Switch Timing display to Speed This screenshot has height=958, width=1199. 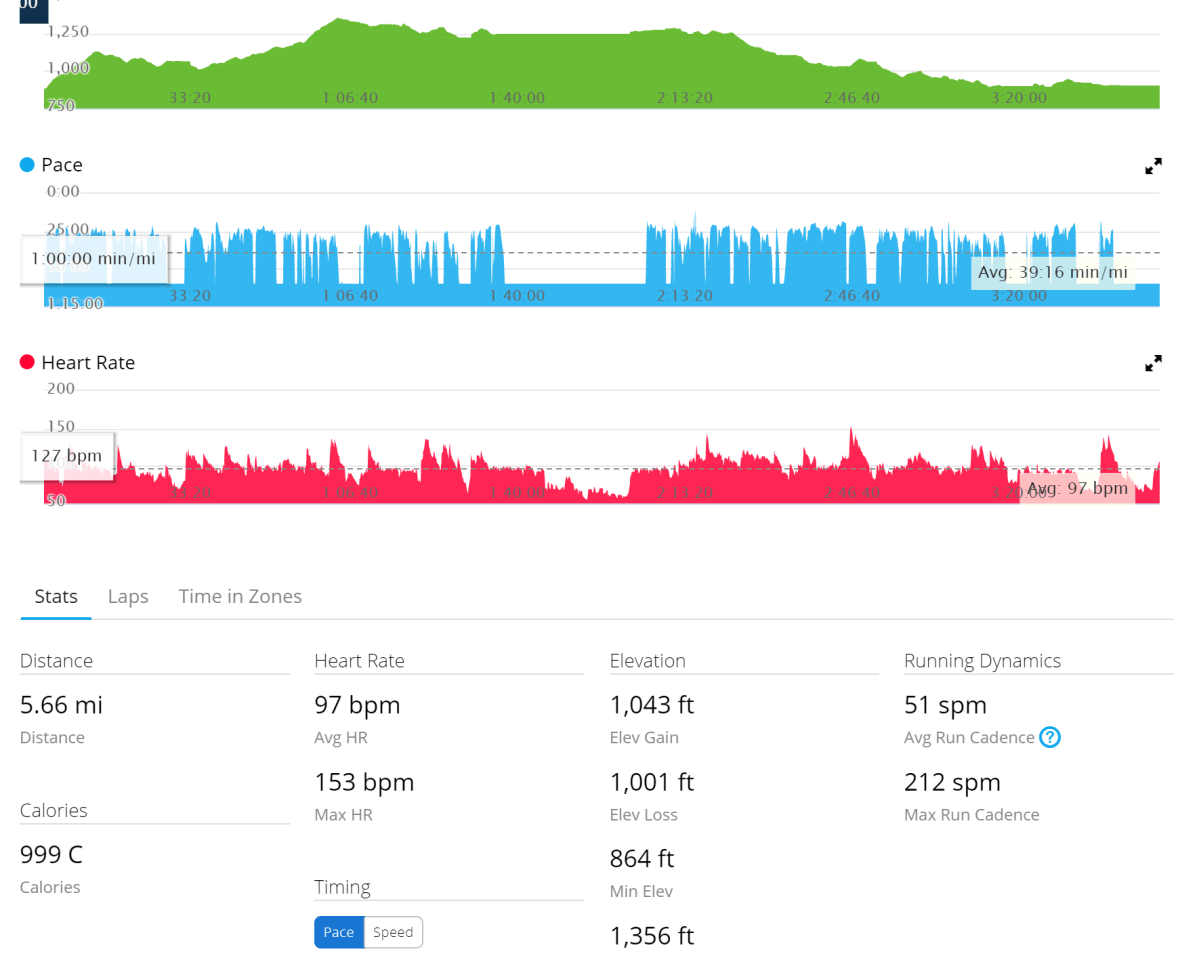[x=393, y=932]
